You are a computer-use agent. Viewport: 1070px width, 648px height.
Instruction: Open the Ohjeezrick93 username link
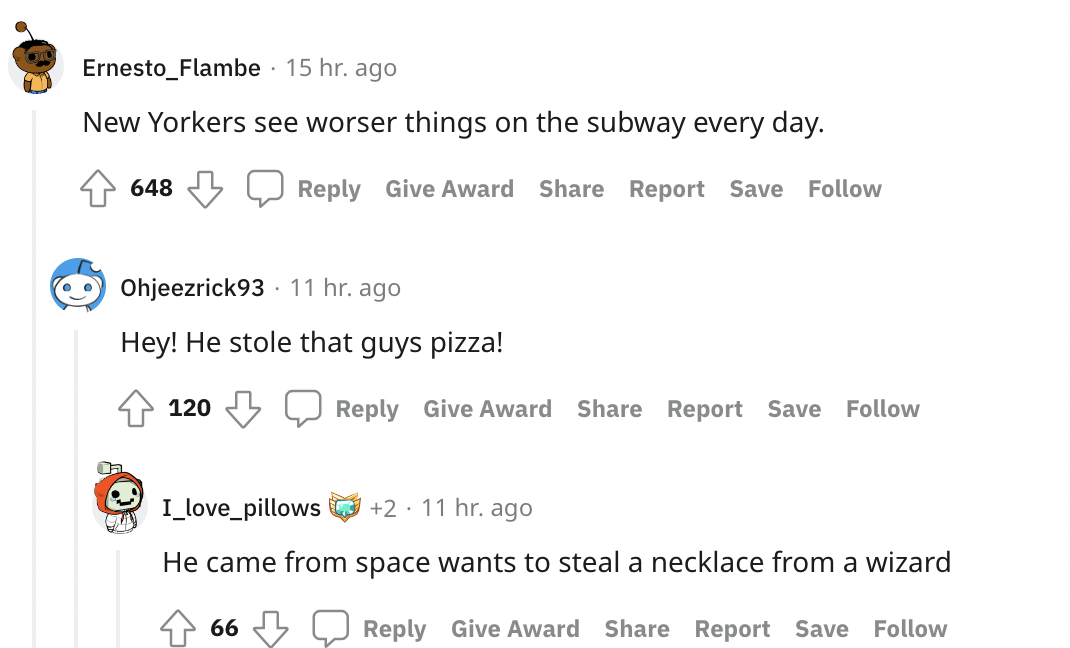(192, 288)
